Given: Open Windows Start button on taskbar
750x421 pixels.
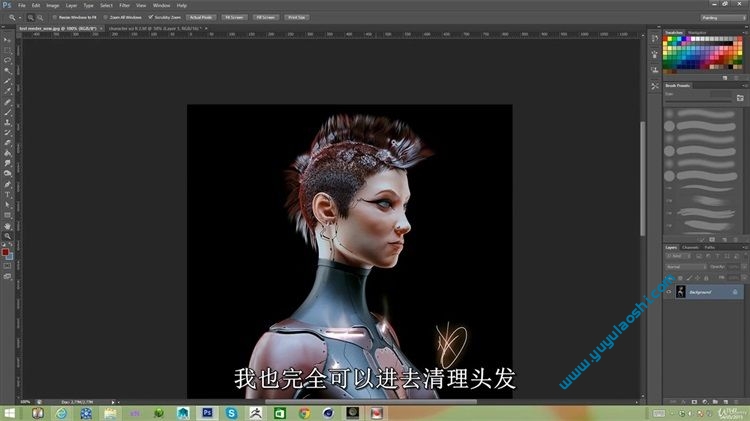Looking at the screenshot, I should [9, 413].
